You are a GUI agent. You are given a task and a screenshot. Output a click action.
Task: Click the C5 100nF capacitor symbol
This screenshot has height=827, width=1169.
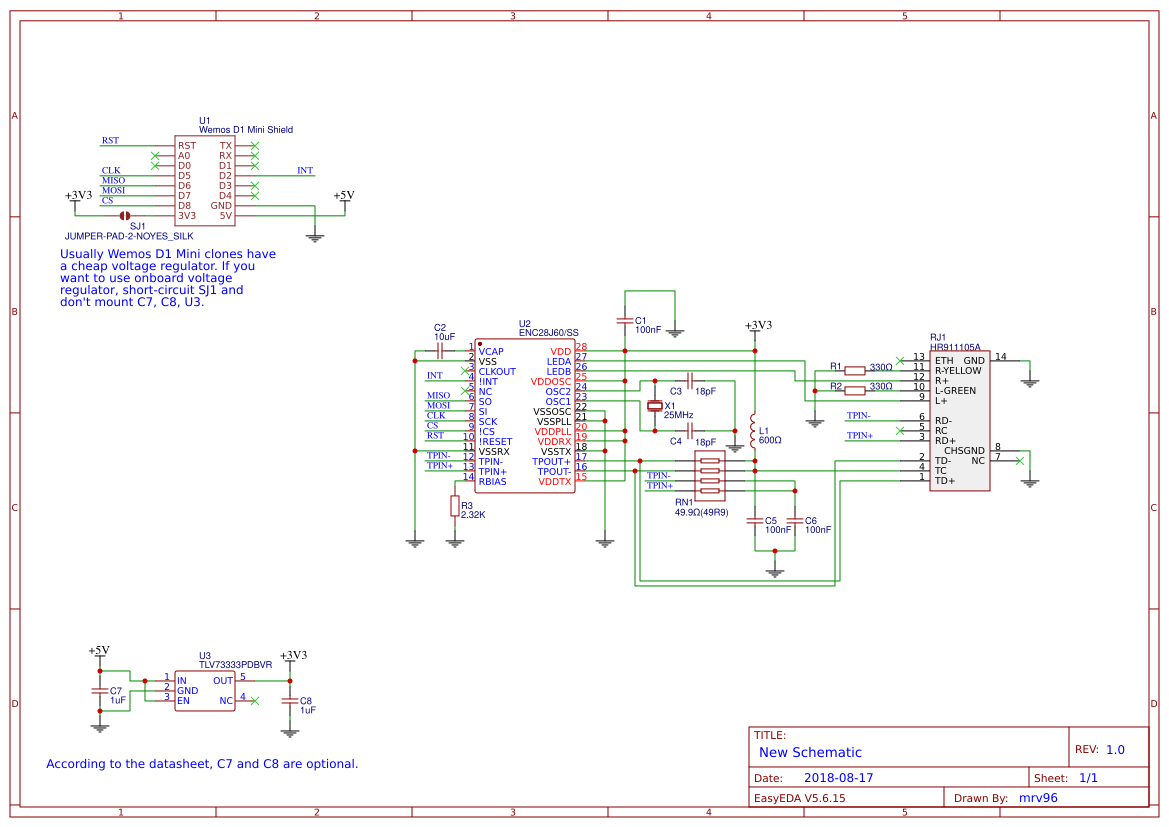[x=754, y=521]
